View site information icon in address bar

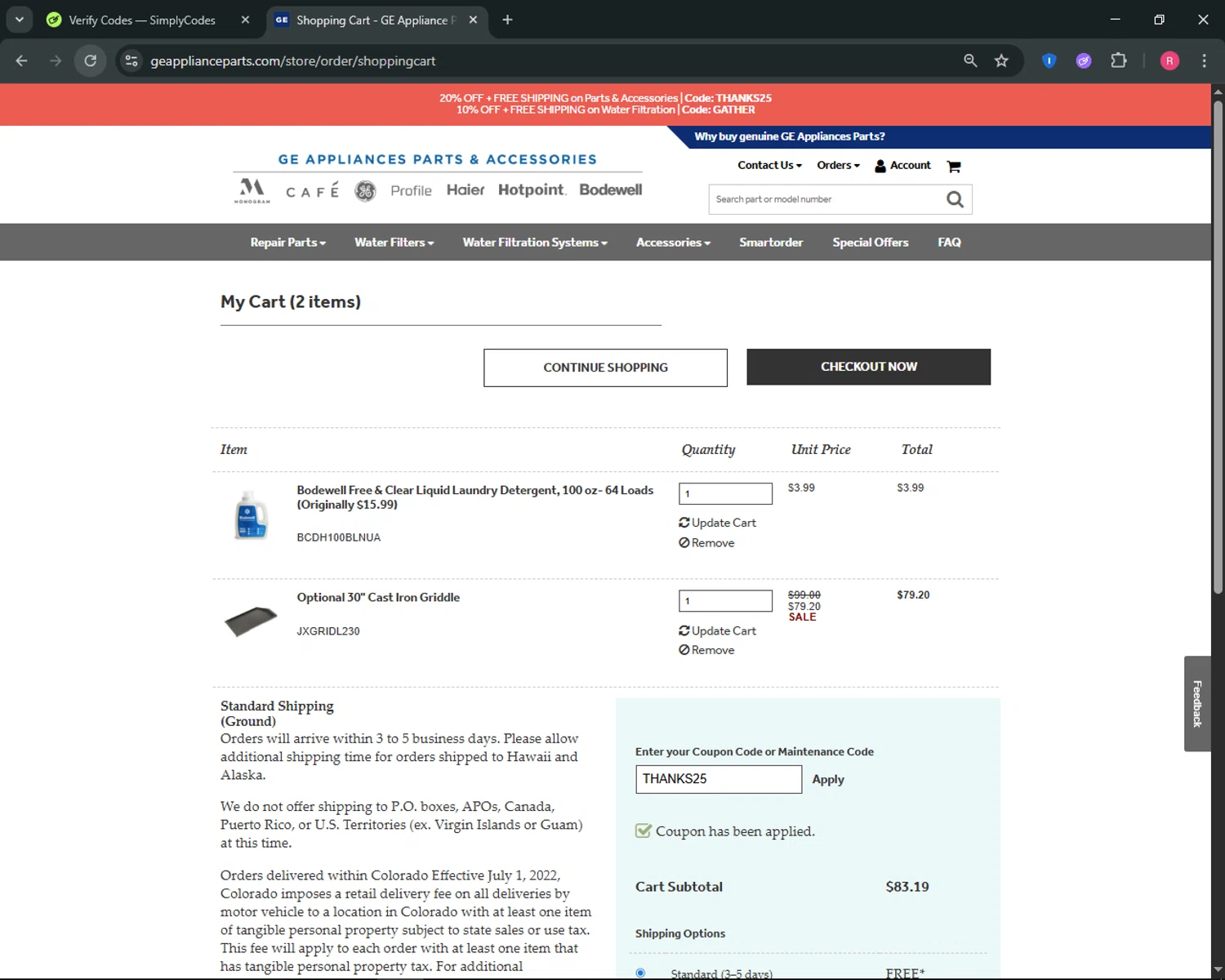pyautogui.click(x=131, y=60)
